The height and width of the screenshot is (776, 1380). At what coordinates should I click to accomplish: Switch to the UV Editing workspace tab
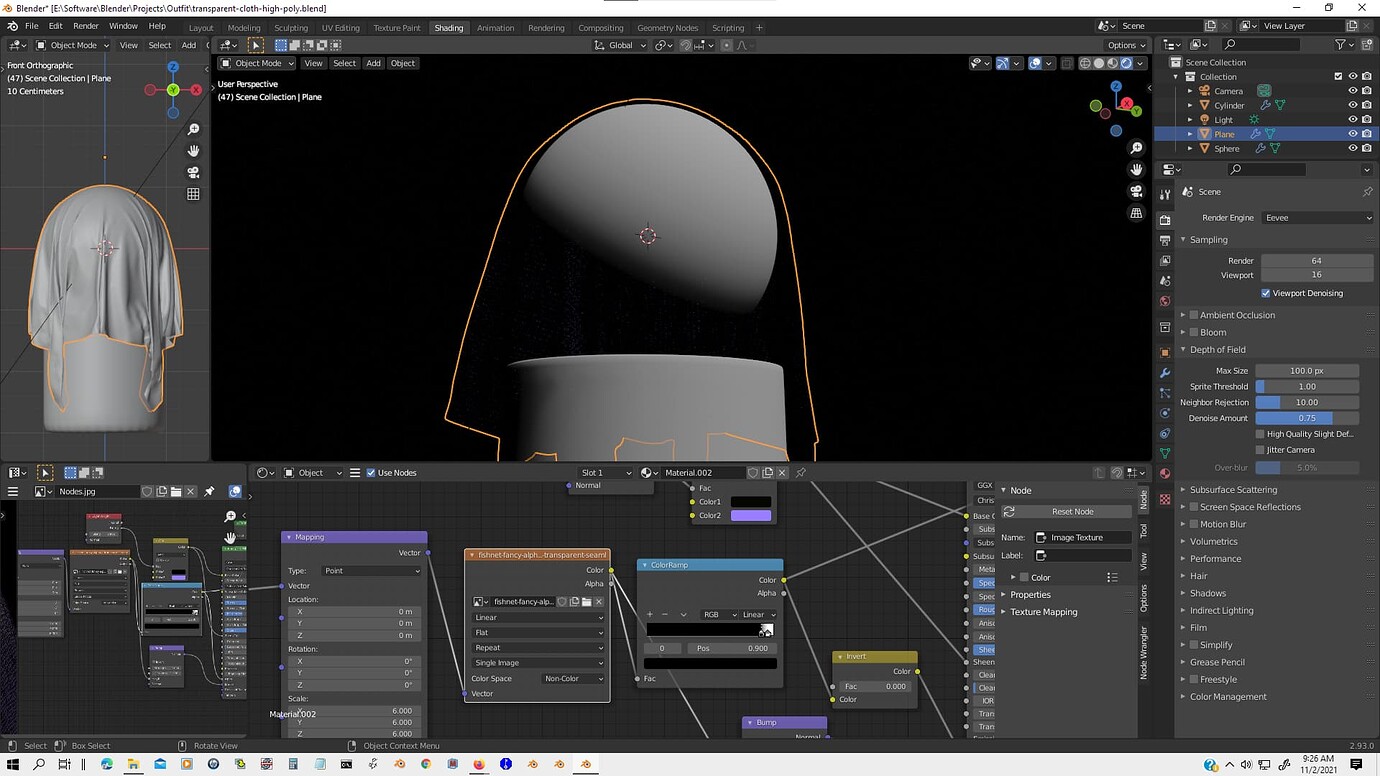[x=340, y=28]
